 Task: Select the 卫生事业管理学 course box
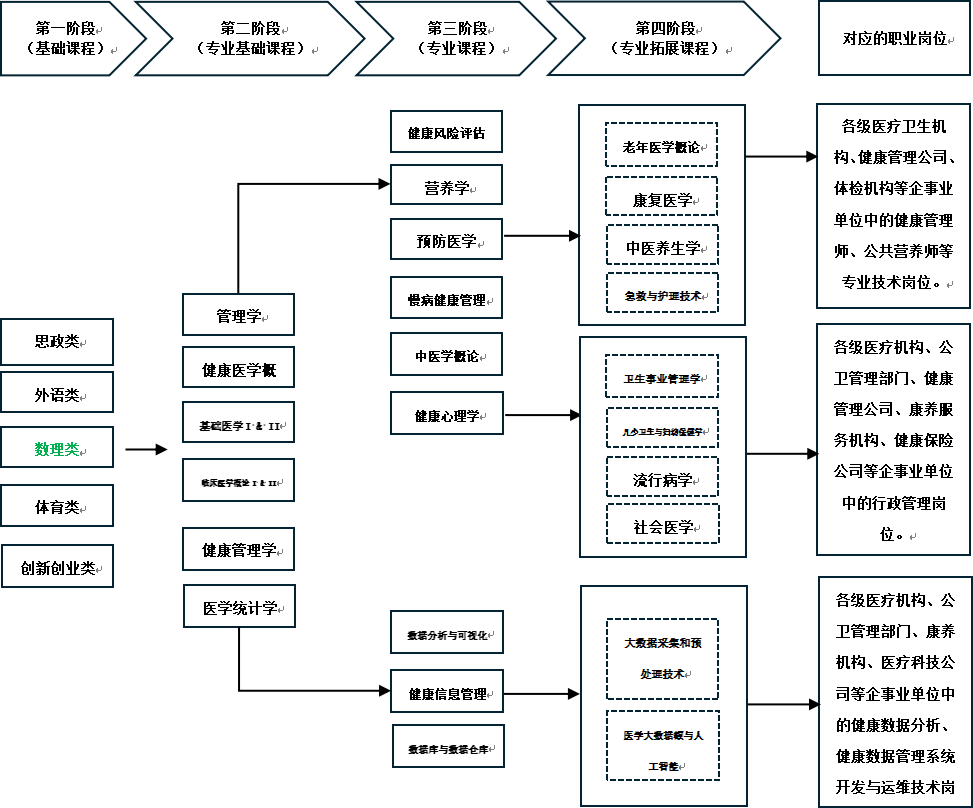point(661,377)
